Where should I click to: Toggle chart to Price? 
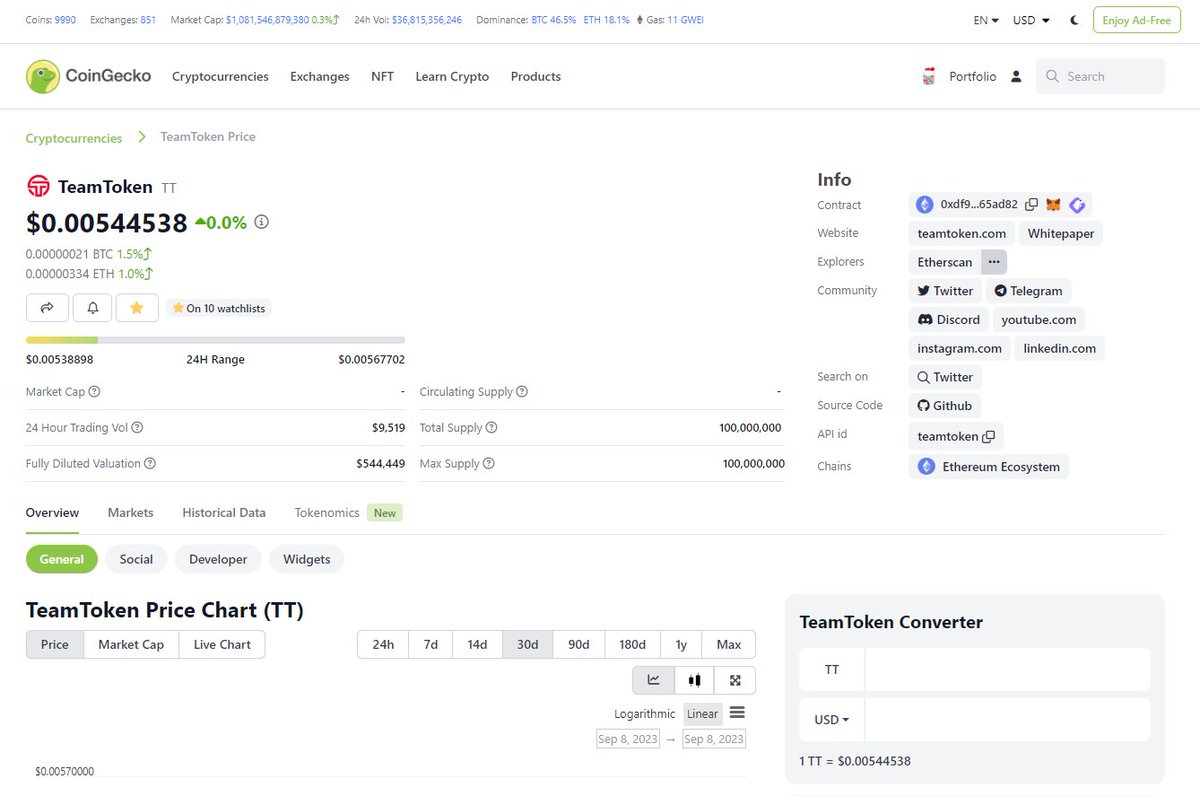coord(55,645)
